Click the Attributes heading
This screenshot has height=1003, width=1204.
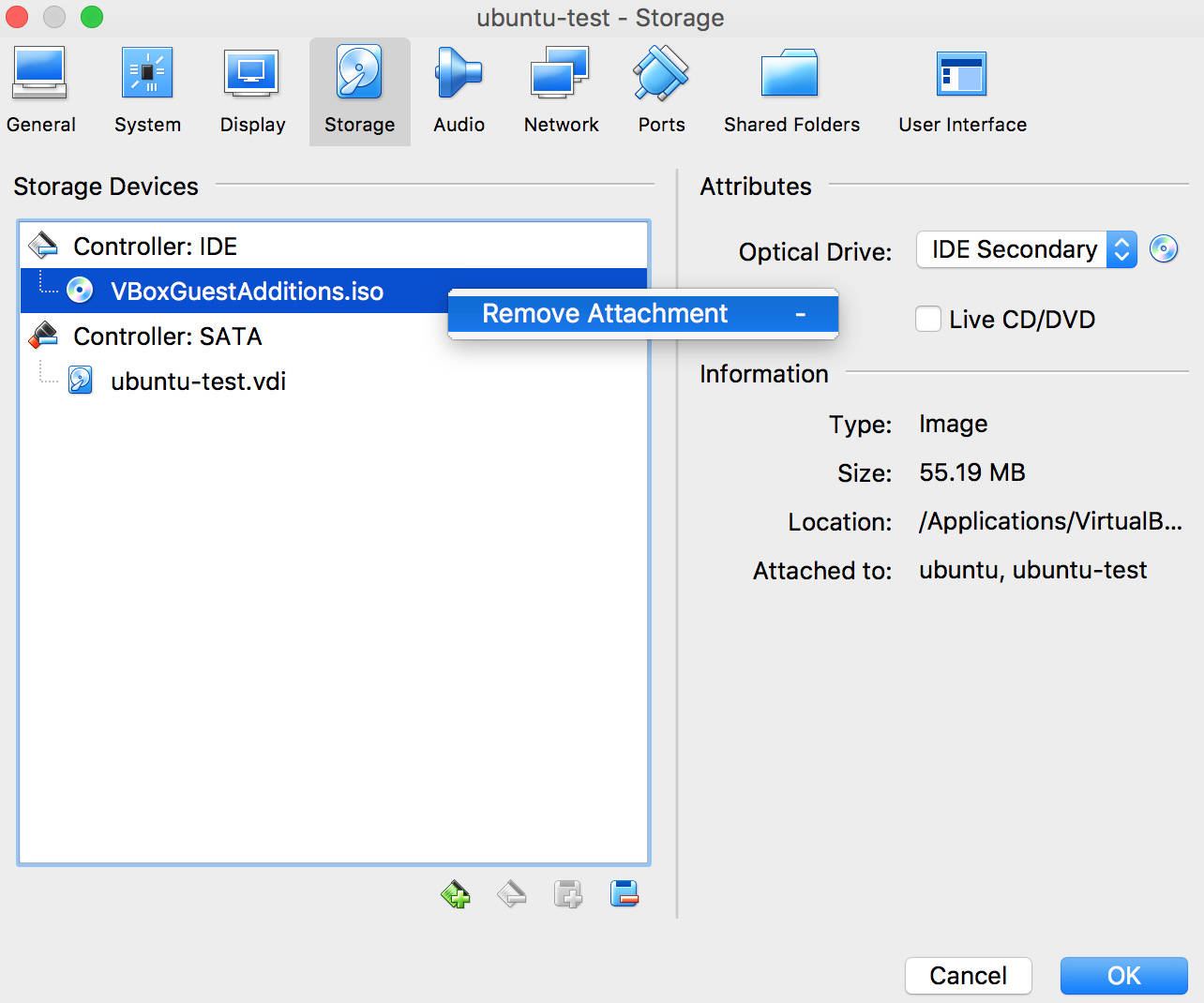point(756,186)
